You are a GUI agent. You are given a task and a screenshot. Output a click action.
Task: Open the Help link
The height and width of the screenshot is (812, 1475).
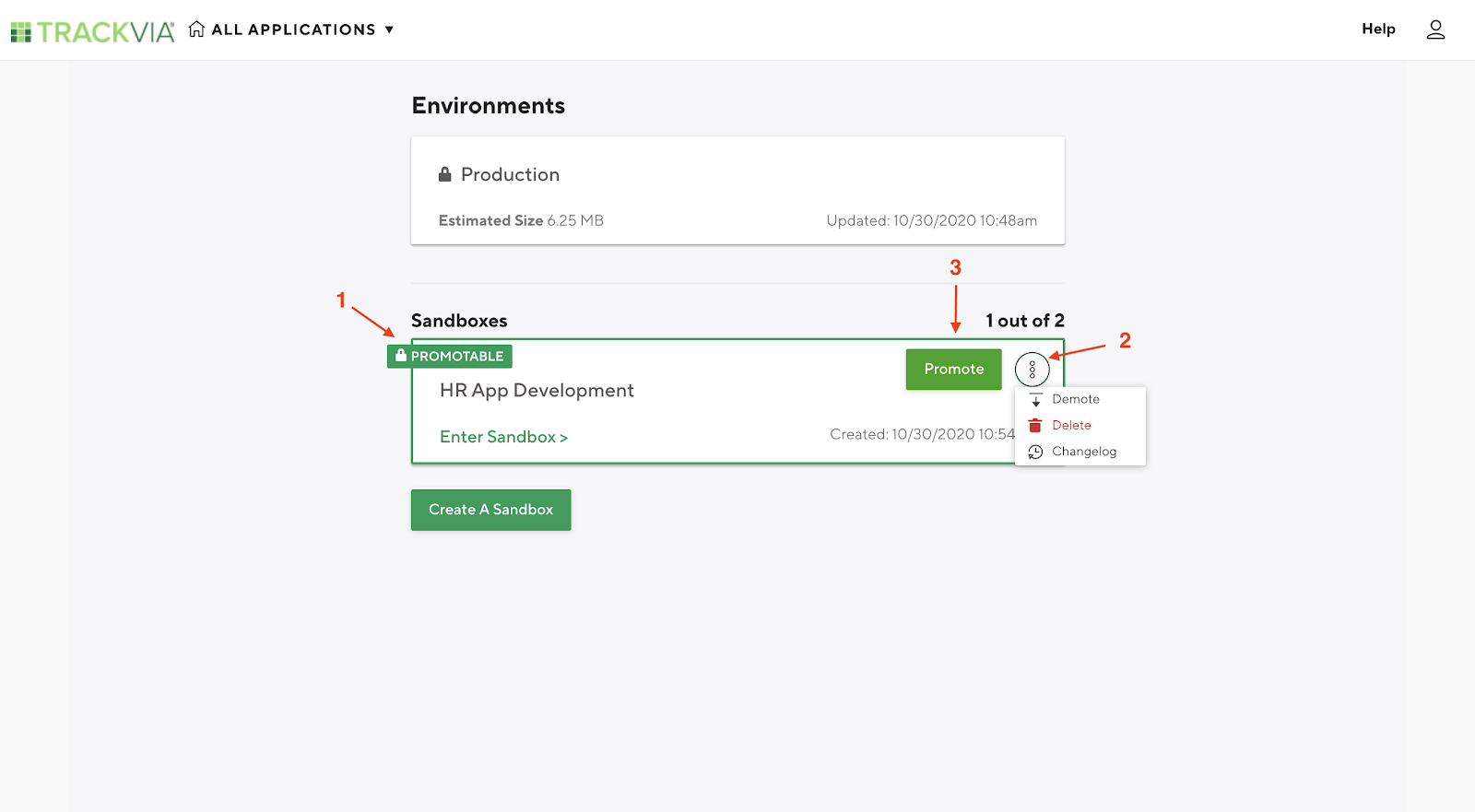pos(1378,29)
